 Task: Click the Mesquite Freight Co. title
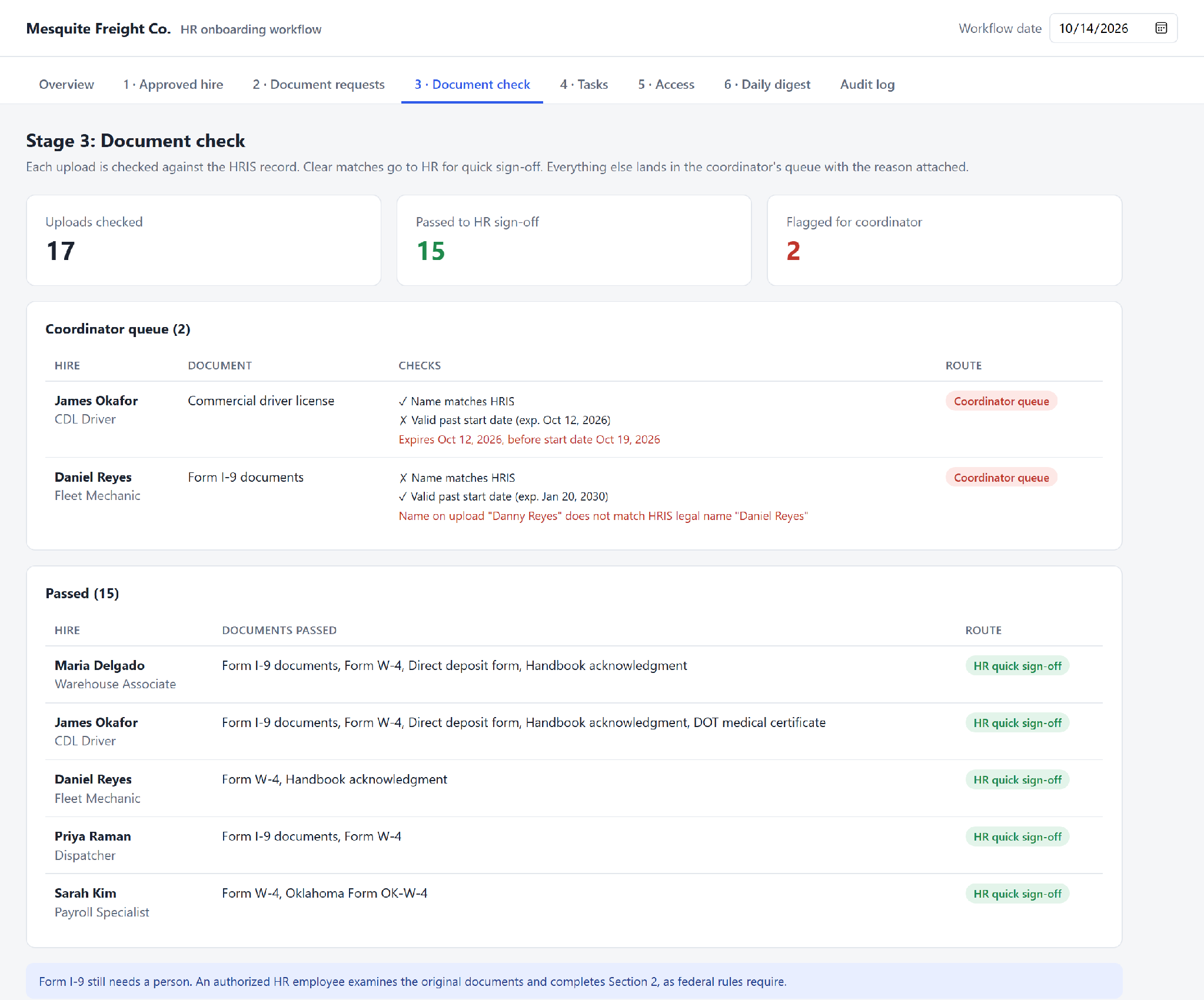coord(98,29)
